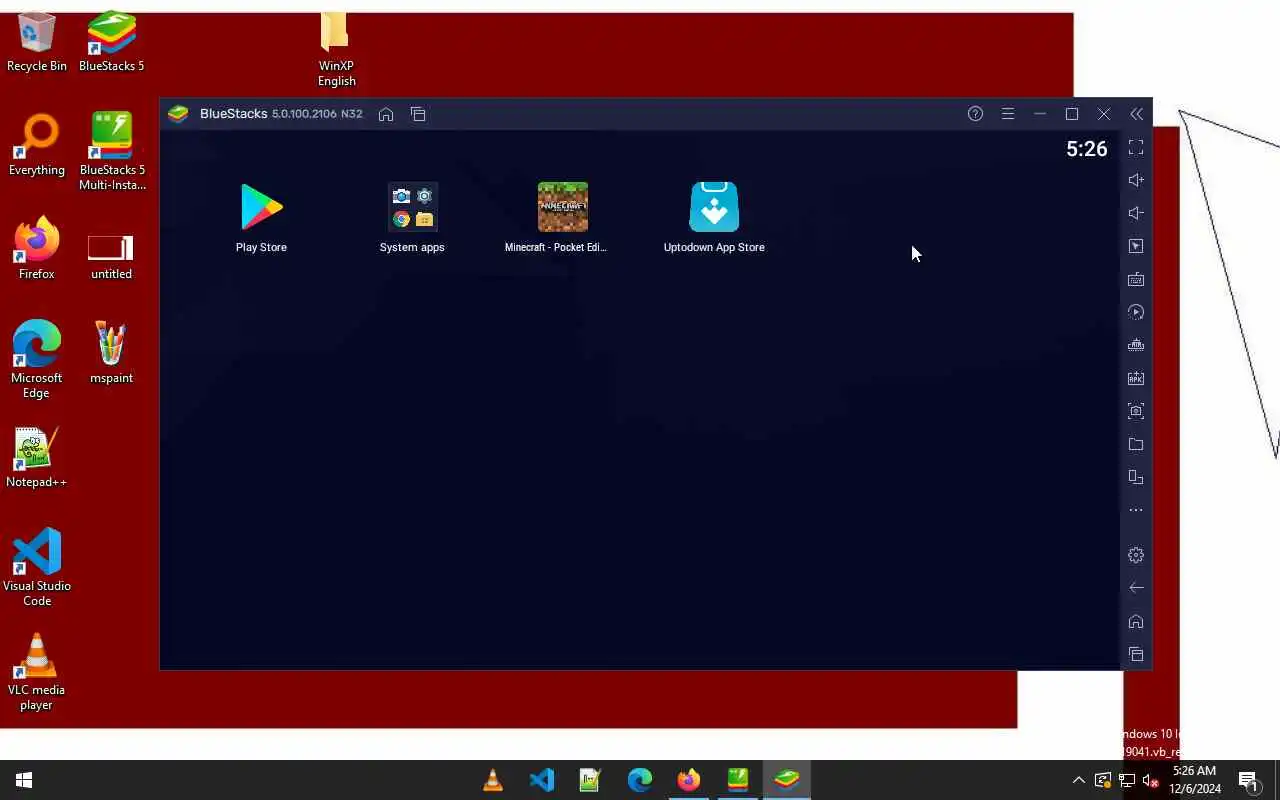Click Microsoft Edge taskbar icon
Viewport: 1280px width, 800px height.
pos(640,780)
